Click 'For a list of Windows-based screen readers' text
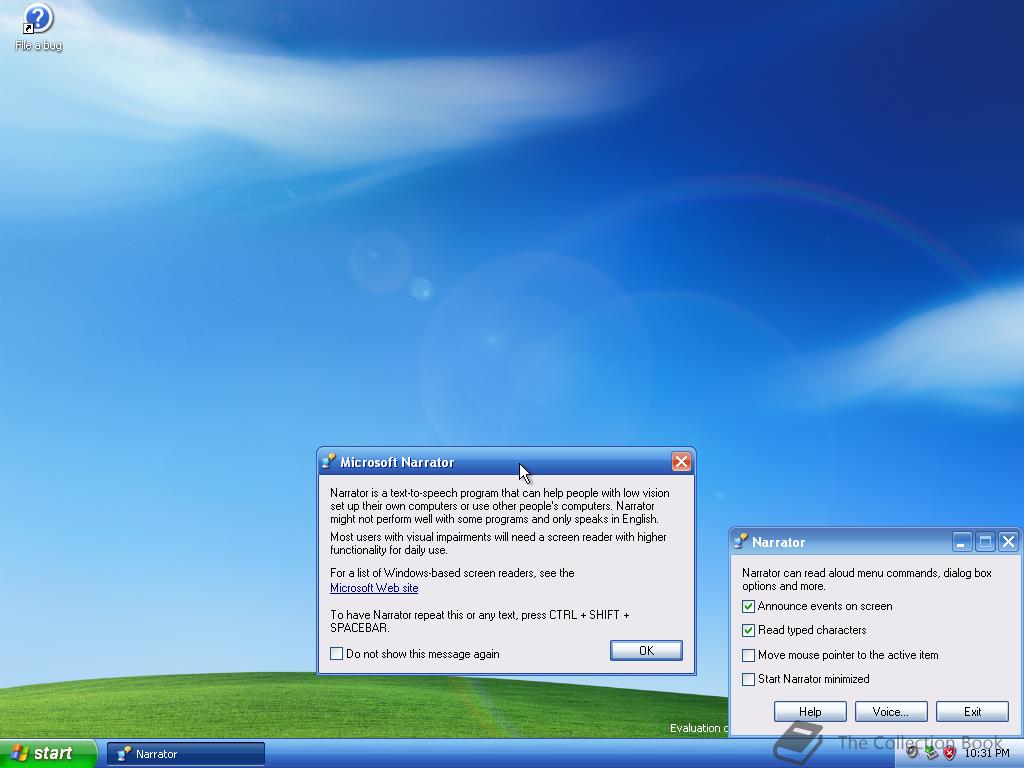Screen dimensions: 1024x768 coord(452,573)
